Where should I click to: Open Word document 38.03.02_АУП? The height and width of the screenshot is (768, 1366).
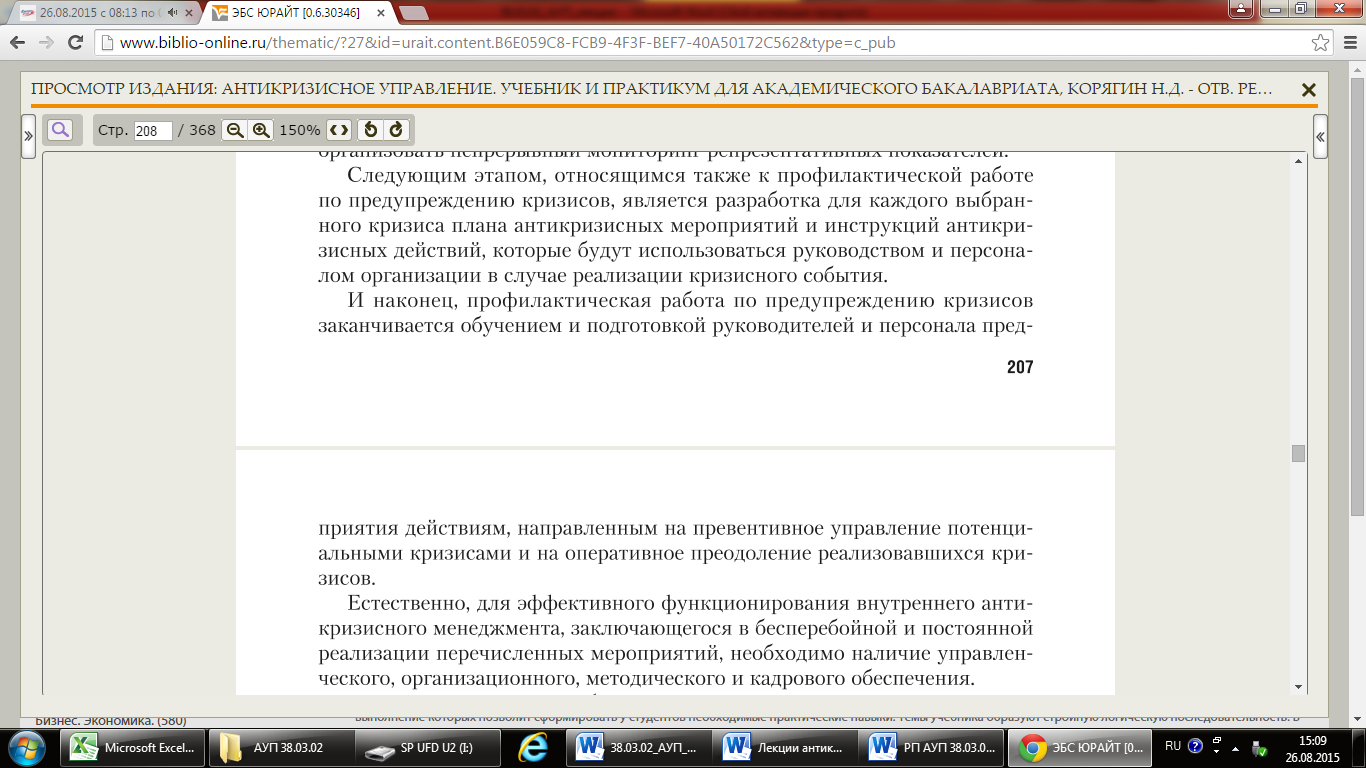(638, 747)
